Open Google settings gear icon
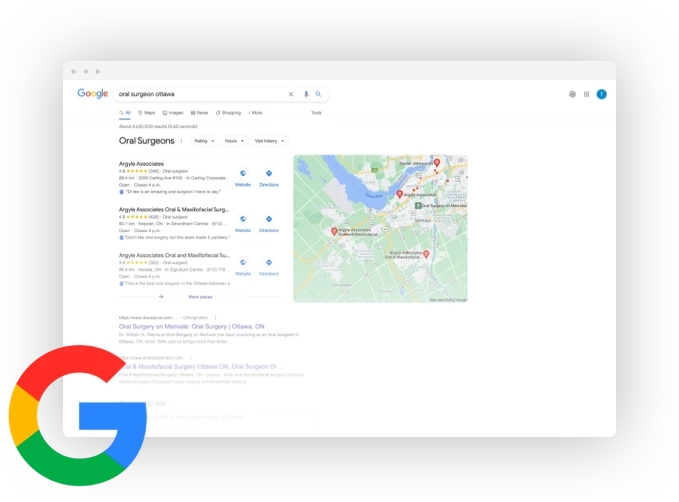Screen dimensions: 679x502 pos(572,94)
